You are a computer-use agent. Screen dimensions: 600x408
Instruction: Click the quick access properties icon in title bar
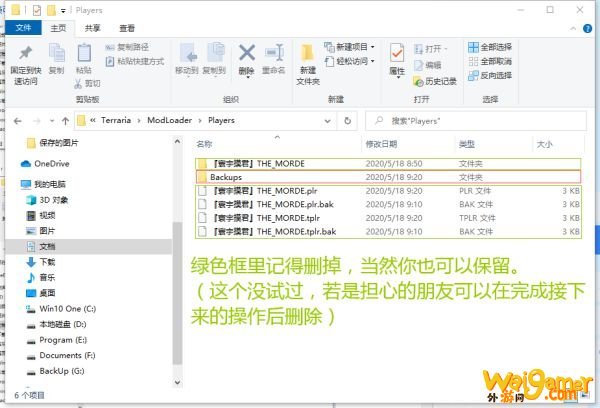pyautogui.click(x=37, y=10)
